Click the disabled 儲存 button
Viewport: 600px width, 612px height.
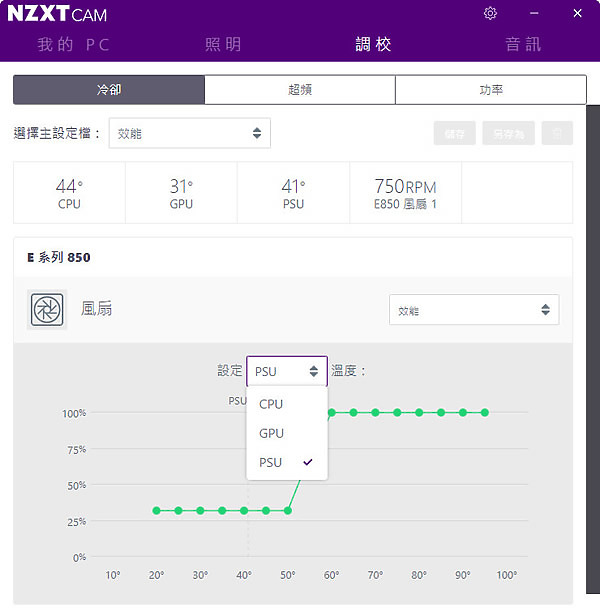tap(454, 133)
